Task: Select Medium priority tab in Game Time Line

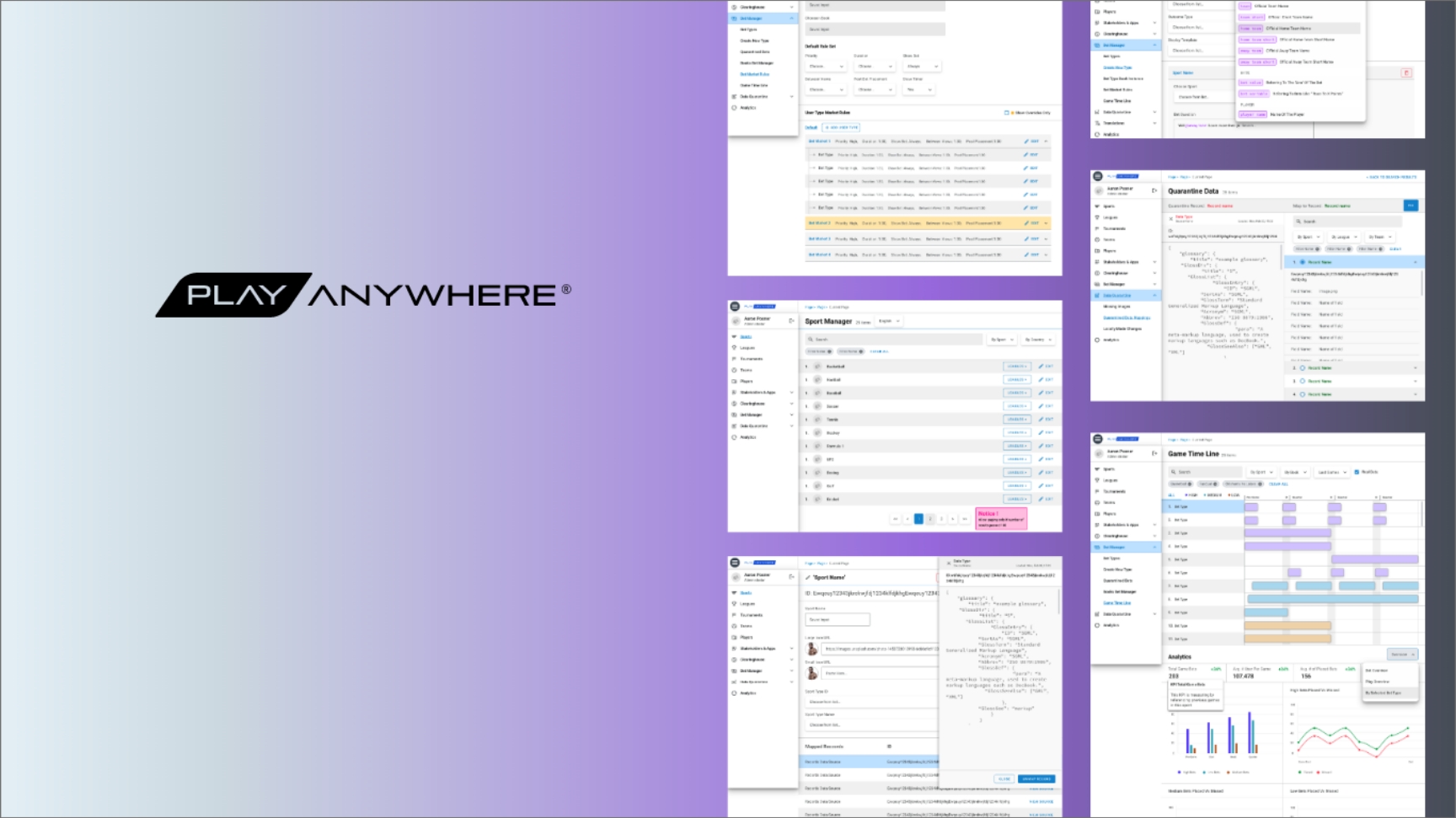Action: 1212,495
